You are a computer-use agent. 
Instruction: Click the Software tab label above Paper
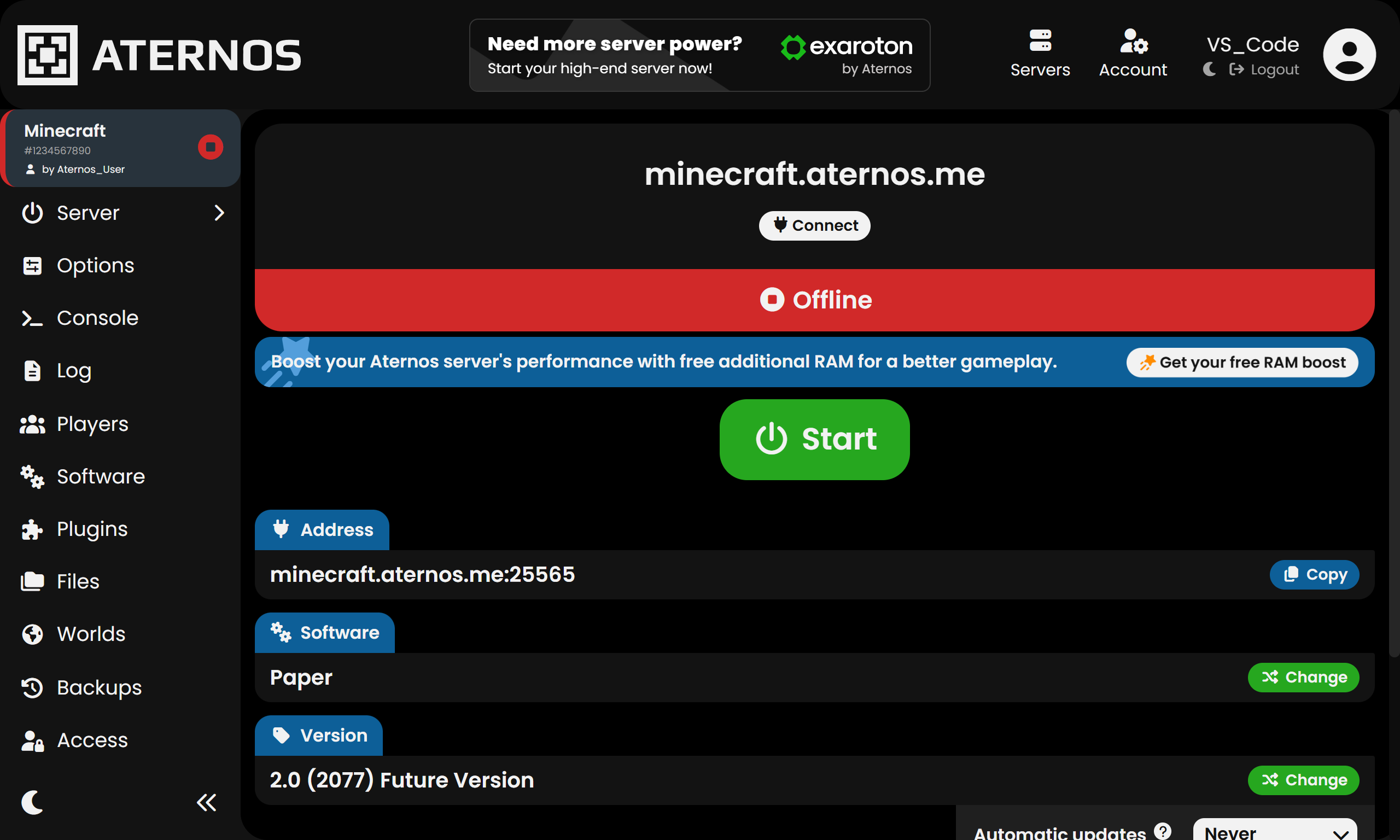325,633
